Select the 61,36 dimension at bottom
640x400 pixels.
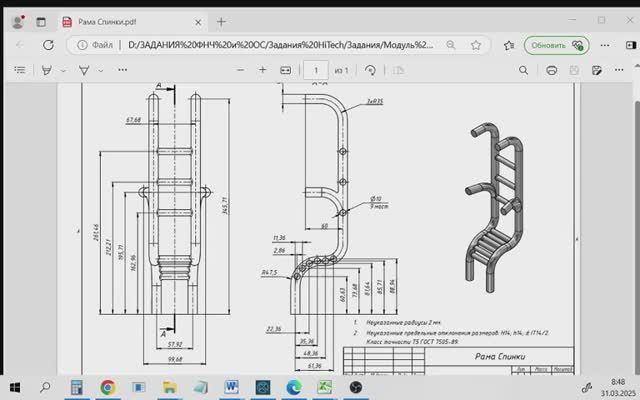pos(314,366)
